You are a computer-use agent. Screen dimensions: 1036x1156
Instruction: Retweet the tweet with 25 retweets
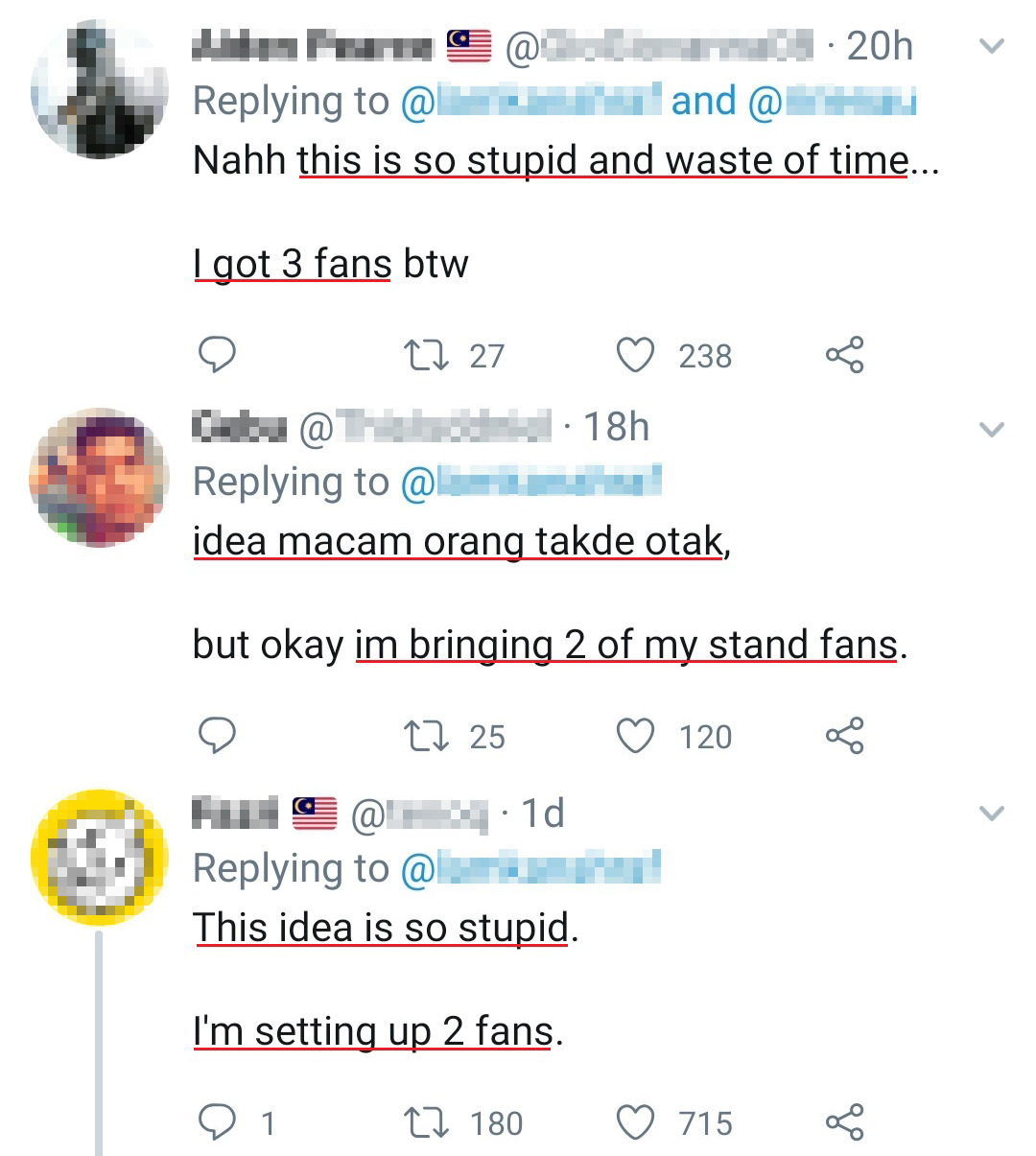[x=426, y=737]
